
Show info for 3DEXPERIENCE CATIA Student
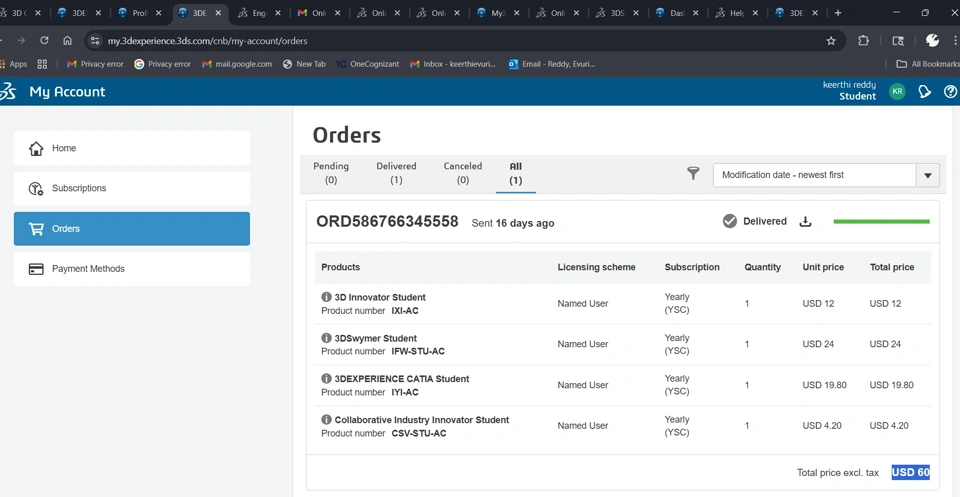(326, 379)
